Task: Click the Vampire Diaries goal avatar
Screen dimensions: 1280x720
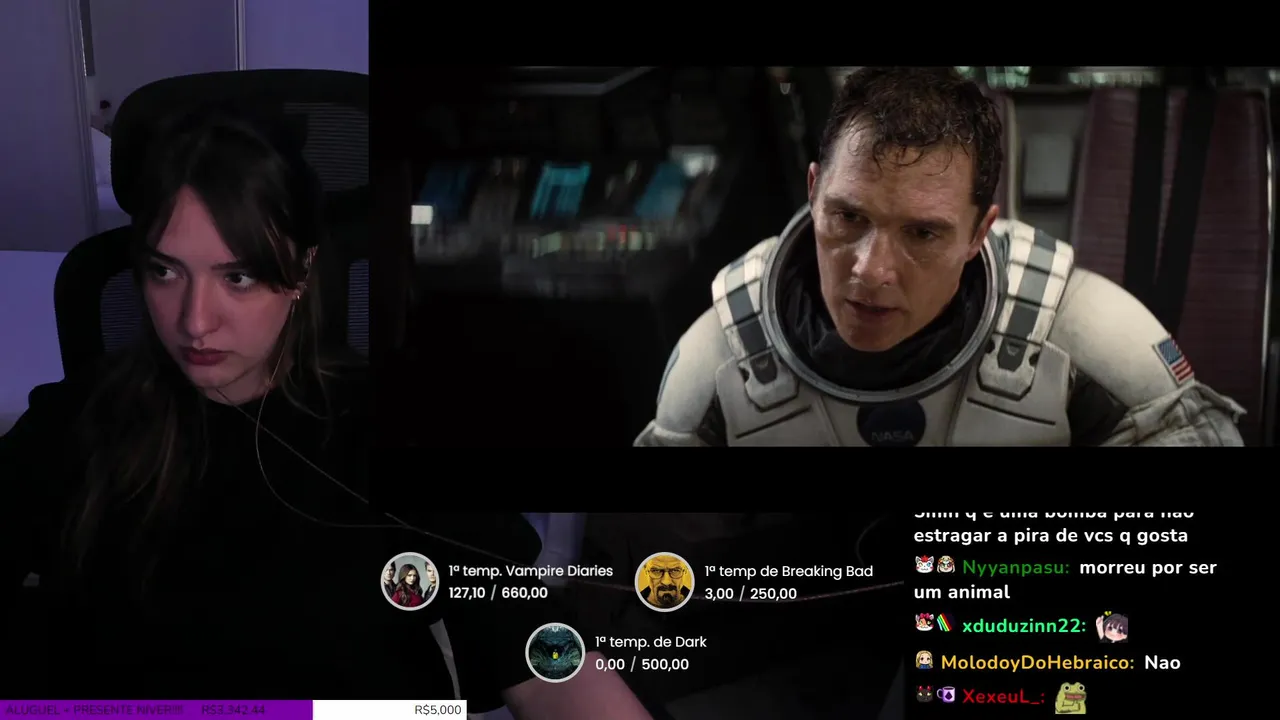Action: tap(410, 581)
